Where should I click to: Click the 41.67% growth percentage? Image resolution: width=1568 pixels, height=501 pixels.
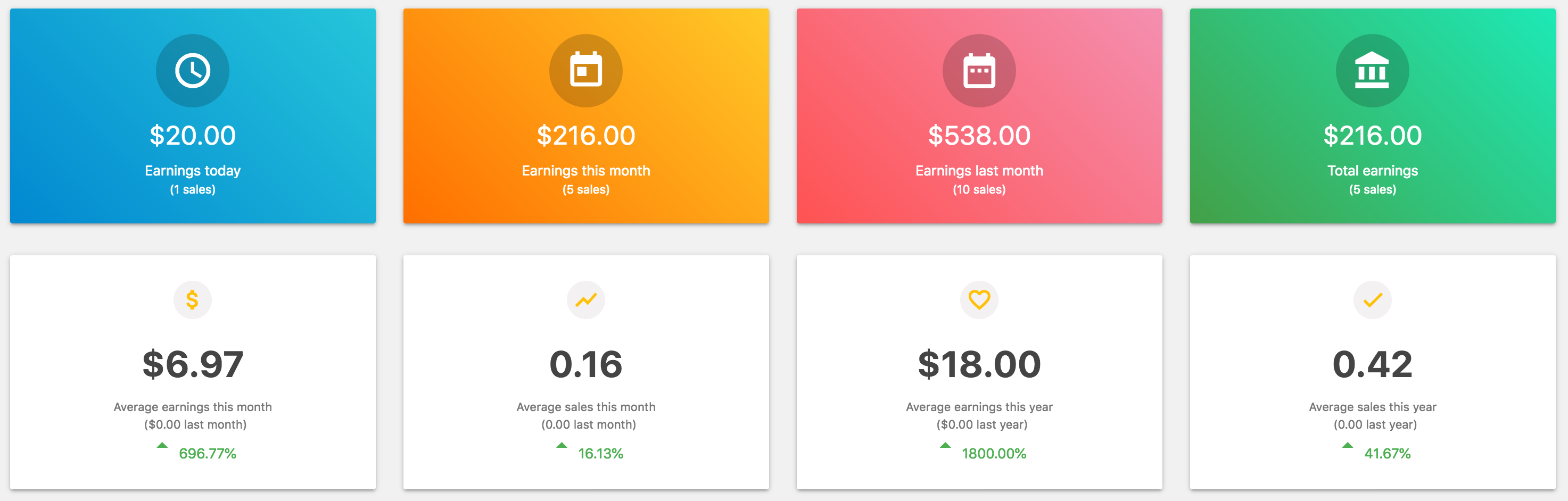(x=1387, y=454)
